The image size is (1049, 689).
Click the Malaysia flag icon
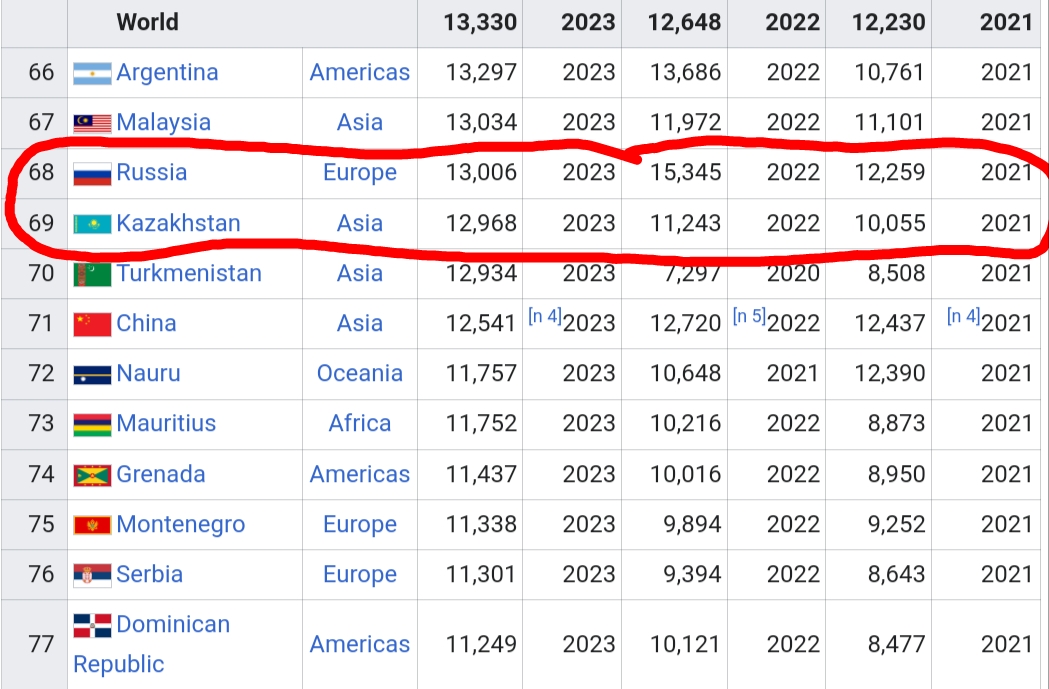tap(92, 123)
